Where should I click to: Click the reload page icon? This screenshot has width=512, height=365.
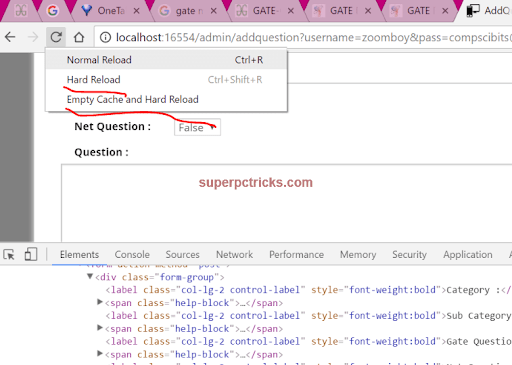pos(56,37)
